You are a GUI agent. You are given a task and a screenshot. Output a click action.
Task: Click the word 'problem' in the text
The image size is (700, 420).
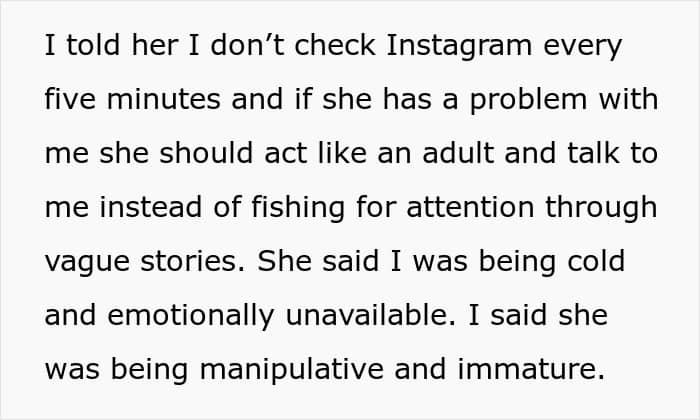528,101
